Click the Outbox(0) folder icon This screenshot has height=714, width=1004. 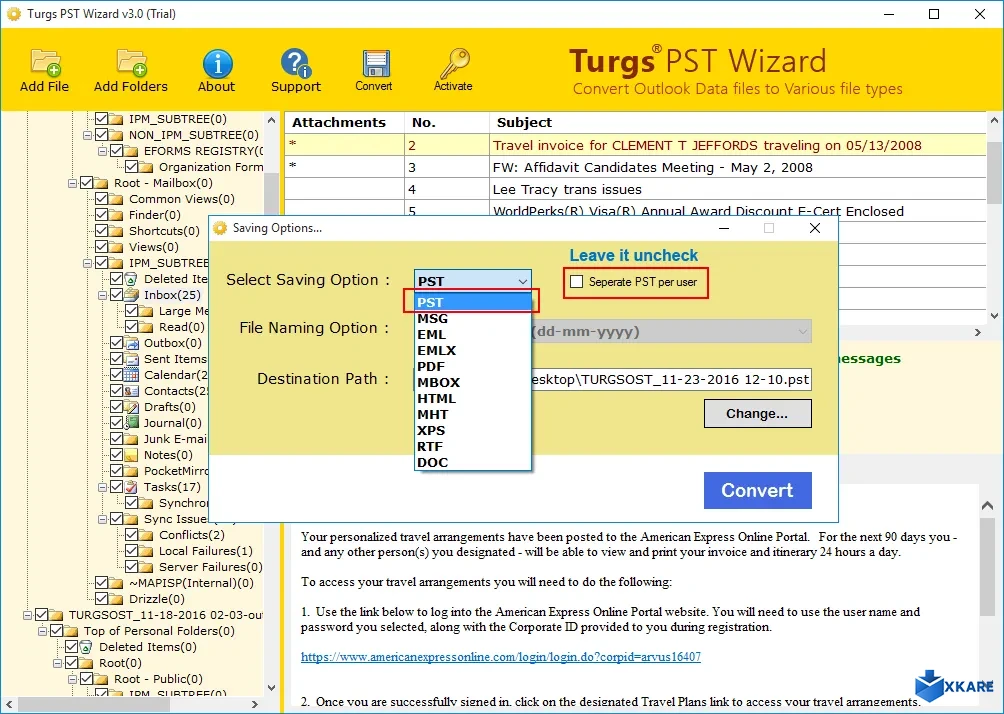131,343
